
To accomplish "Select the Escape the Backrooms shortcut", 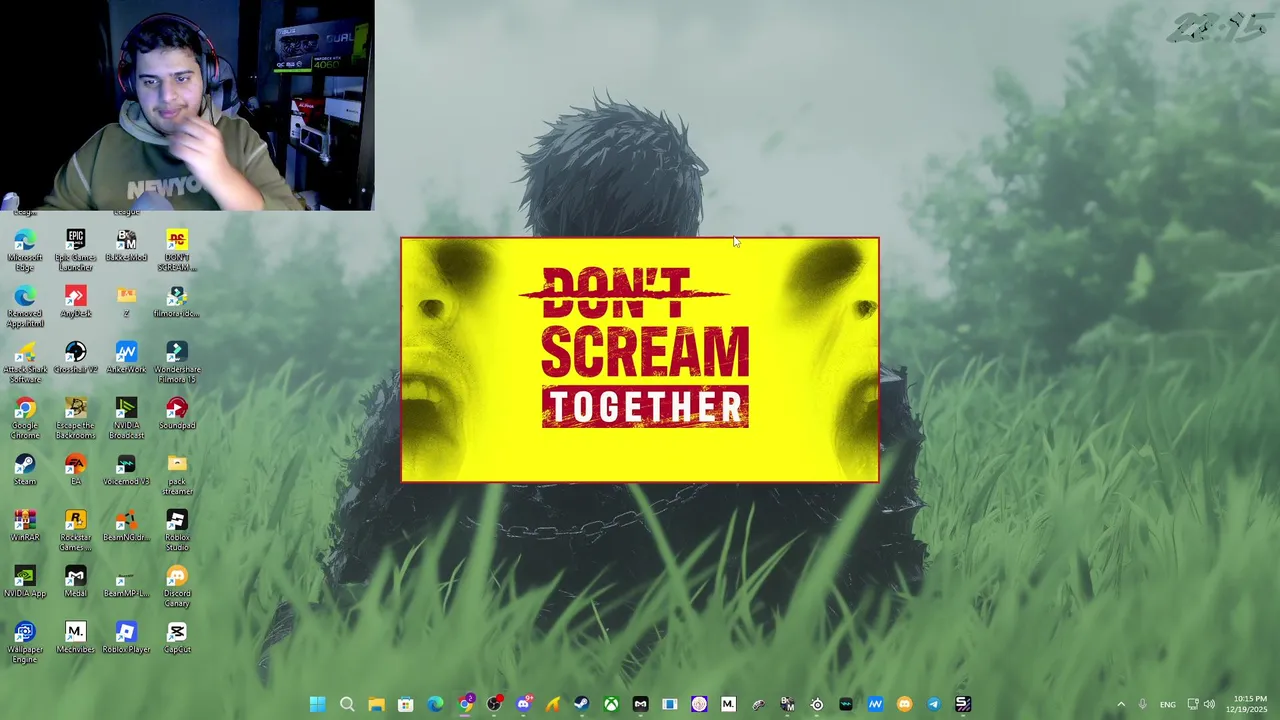I will [x=76, y=418].
